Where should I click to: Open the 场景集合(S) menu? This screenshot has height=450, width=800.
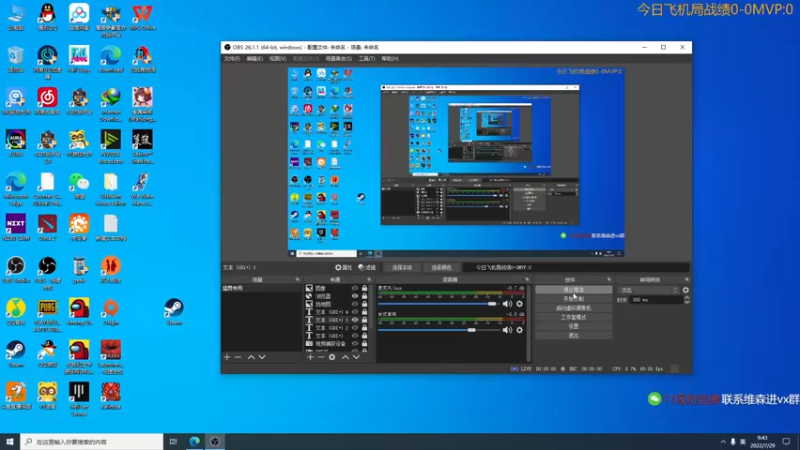pos(339,59)
